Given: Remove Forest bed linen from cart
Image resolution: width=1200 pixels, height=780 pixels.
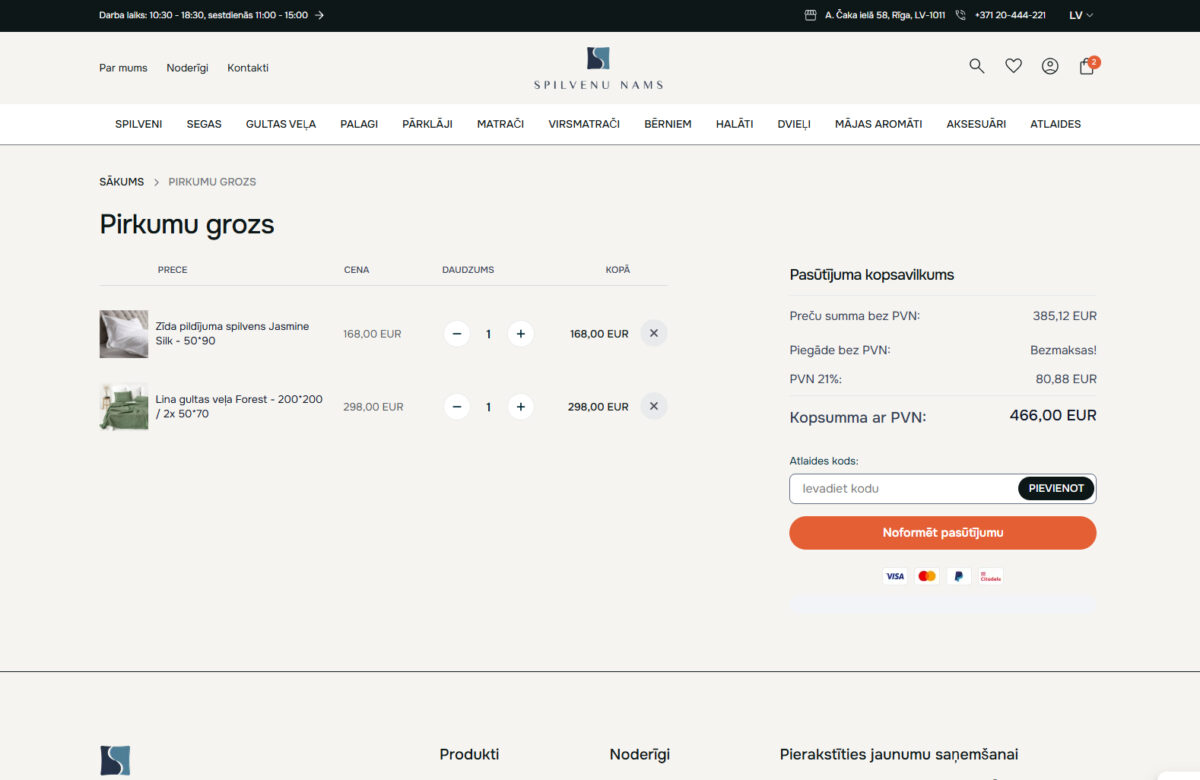Looking at the screenshot, I should click(x=653, y=406).
